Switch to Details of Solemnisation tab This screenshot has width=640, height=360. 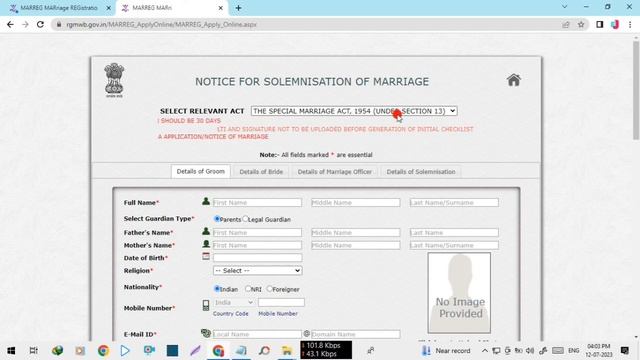click(421, 172)
